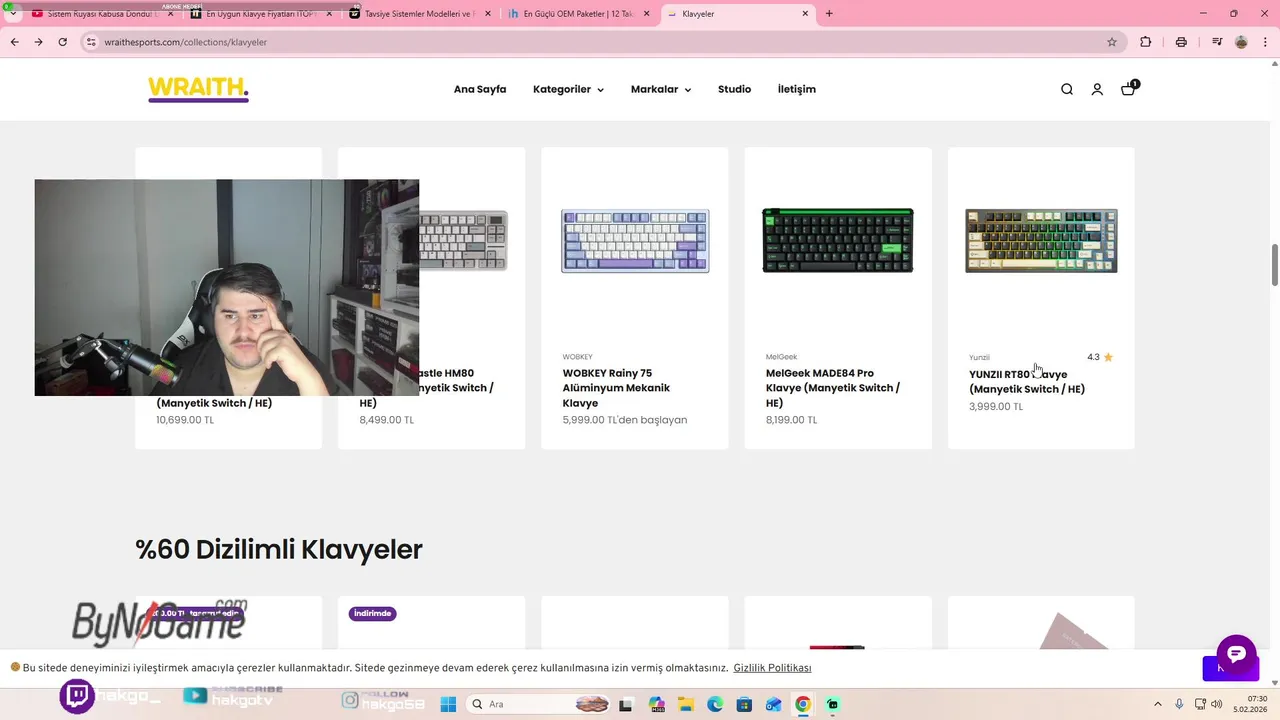This screenshot has height=720, width=1280.
Task: Go back with browser back arrow
Action: (14, 42)
